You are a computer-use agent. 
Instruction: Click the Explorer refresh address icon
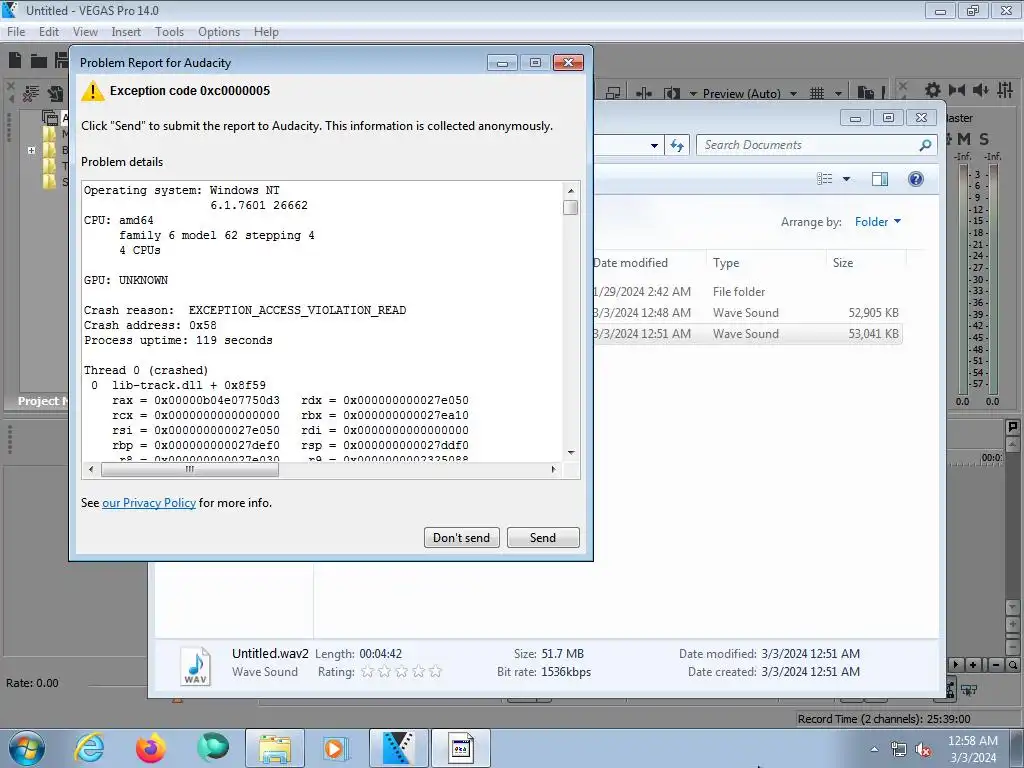click(x=677, y=146)
